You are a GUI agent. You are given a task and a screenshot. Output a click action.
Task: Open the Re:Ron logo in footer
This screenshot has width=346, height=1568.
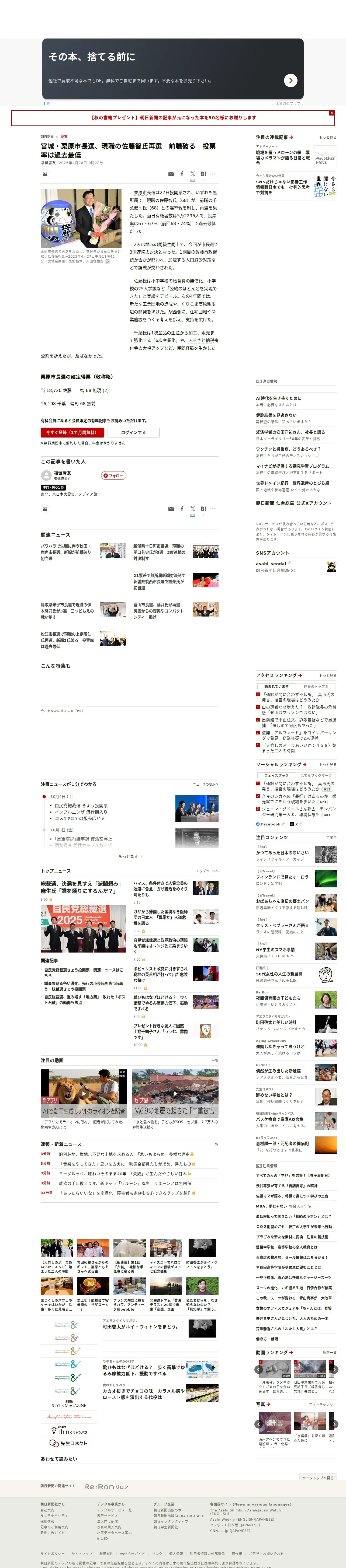tap(106, 1486)
